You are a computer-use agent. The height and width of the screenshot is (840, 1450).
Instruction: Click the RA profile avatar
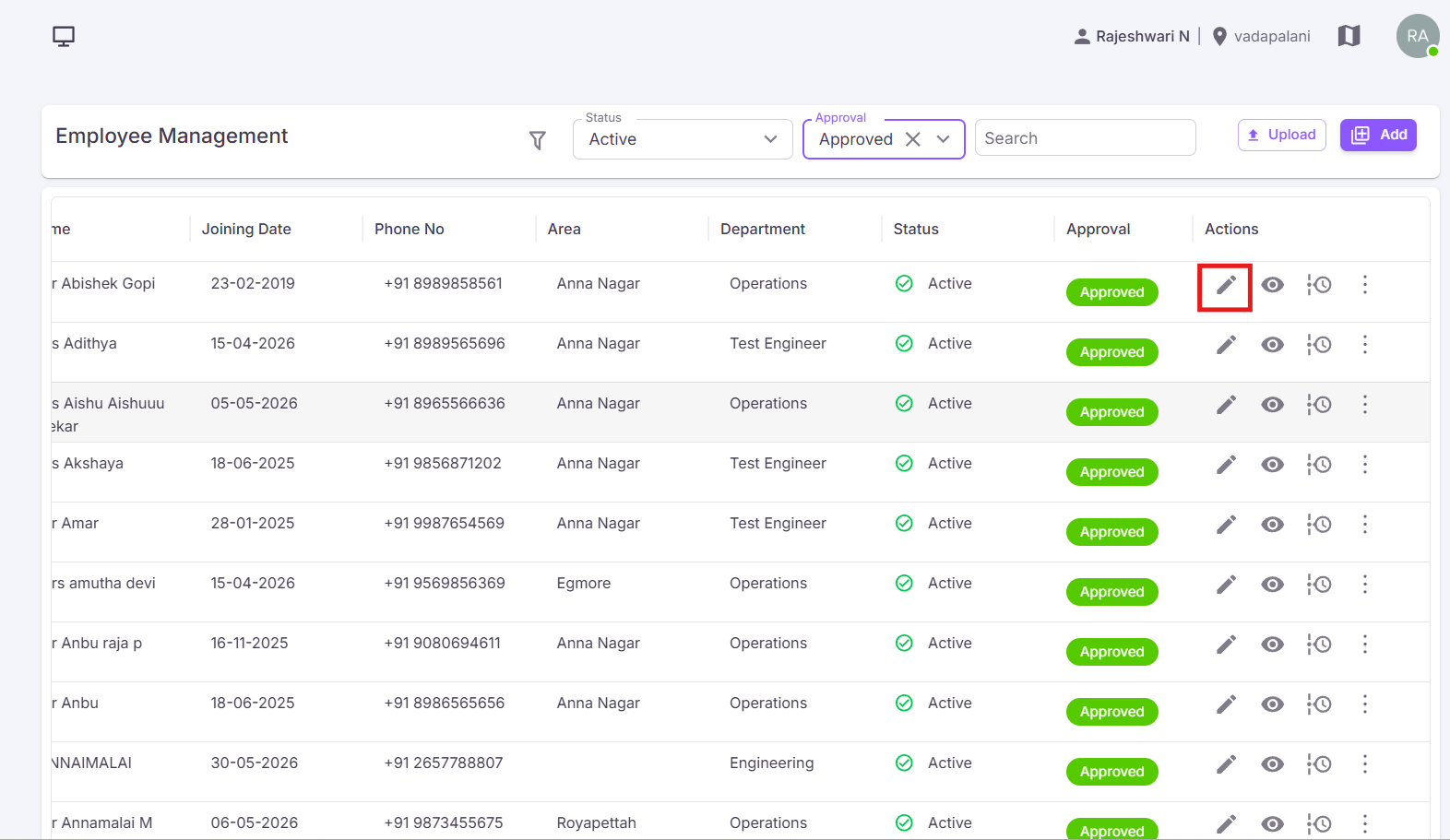(1418, 36)
